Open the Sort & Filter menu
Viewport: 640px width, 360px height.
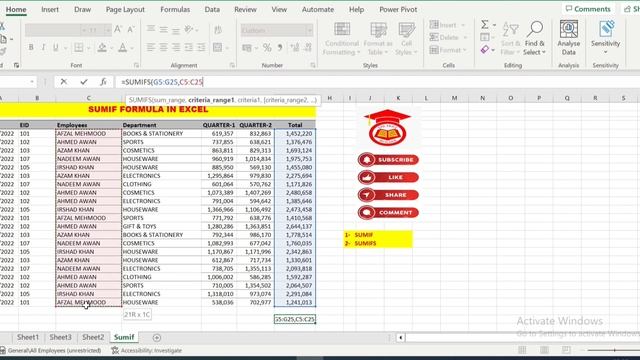(x=510, y=39)
